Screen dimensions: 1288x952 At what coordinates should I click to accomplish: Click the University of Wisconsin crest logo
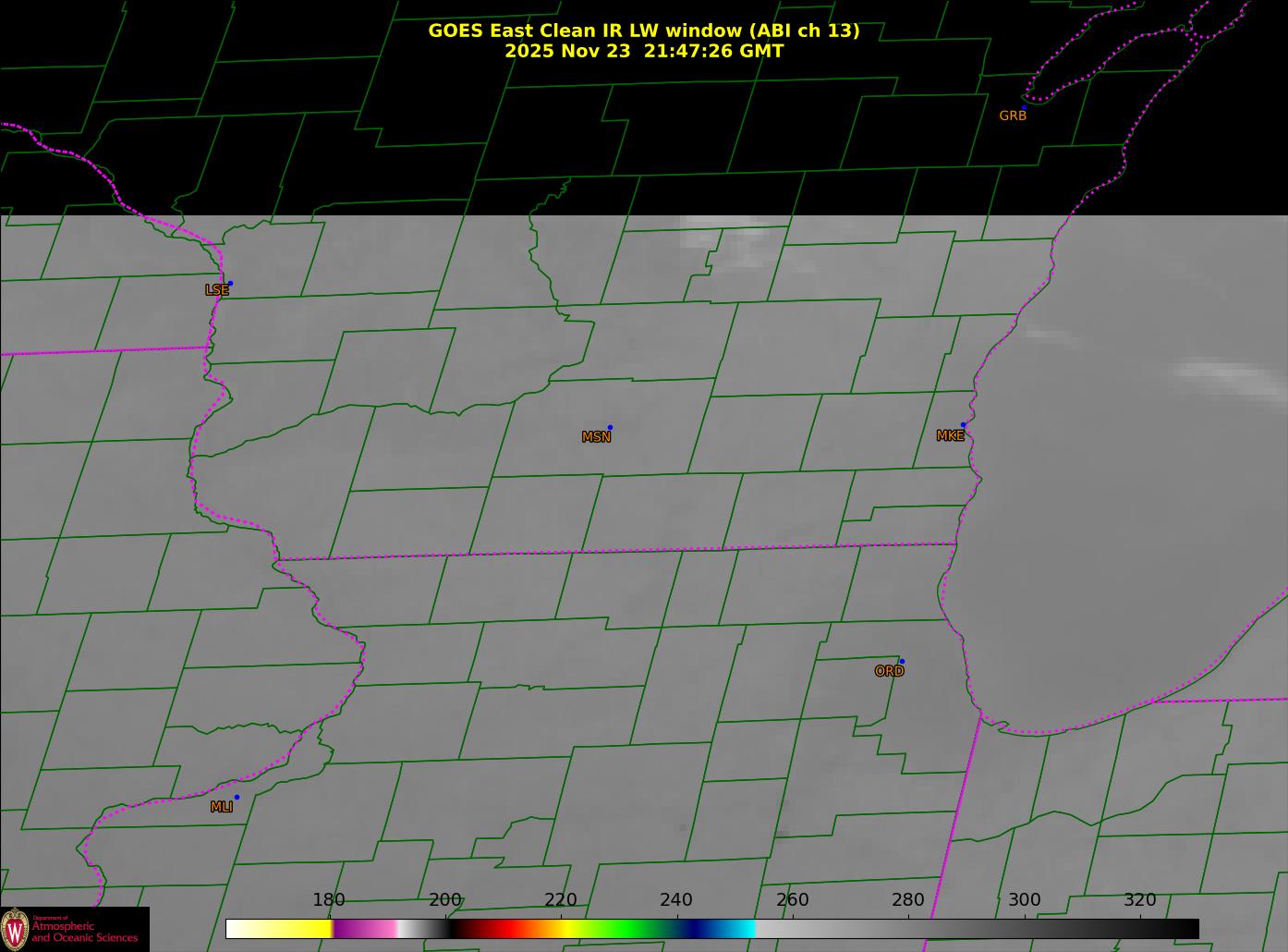15,929
